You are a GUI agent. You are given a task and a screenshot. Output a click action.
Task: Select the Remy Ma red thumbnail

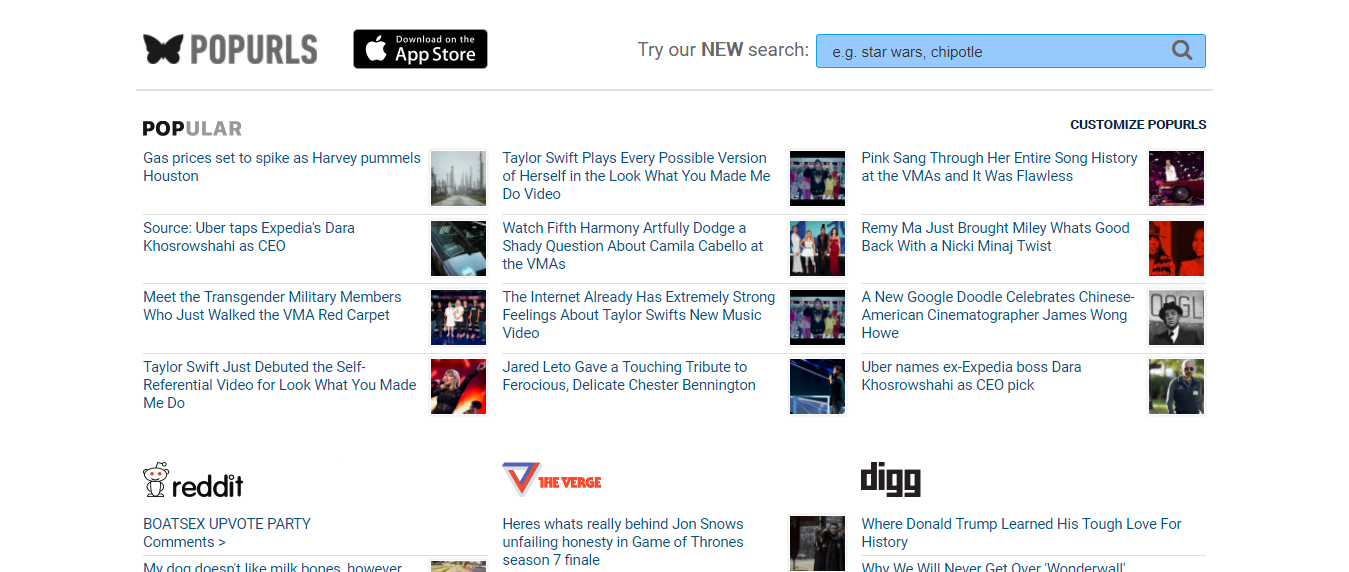[x=1176, y=248]
